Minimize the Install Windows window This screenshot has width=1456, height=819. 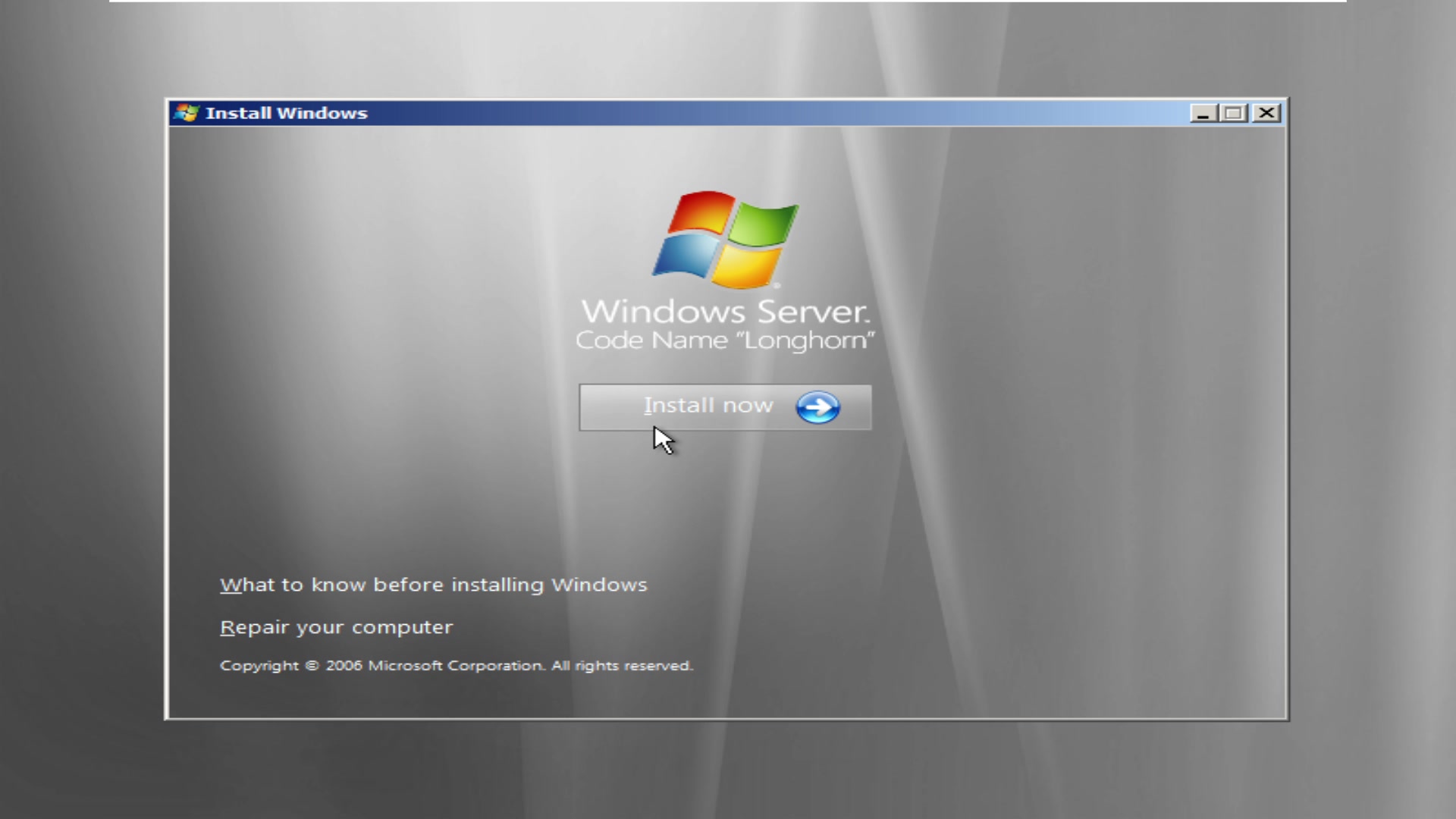click(x=1203, y=112)
